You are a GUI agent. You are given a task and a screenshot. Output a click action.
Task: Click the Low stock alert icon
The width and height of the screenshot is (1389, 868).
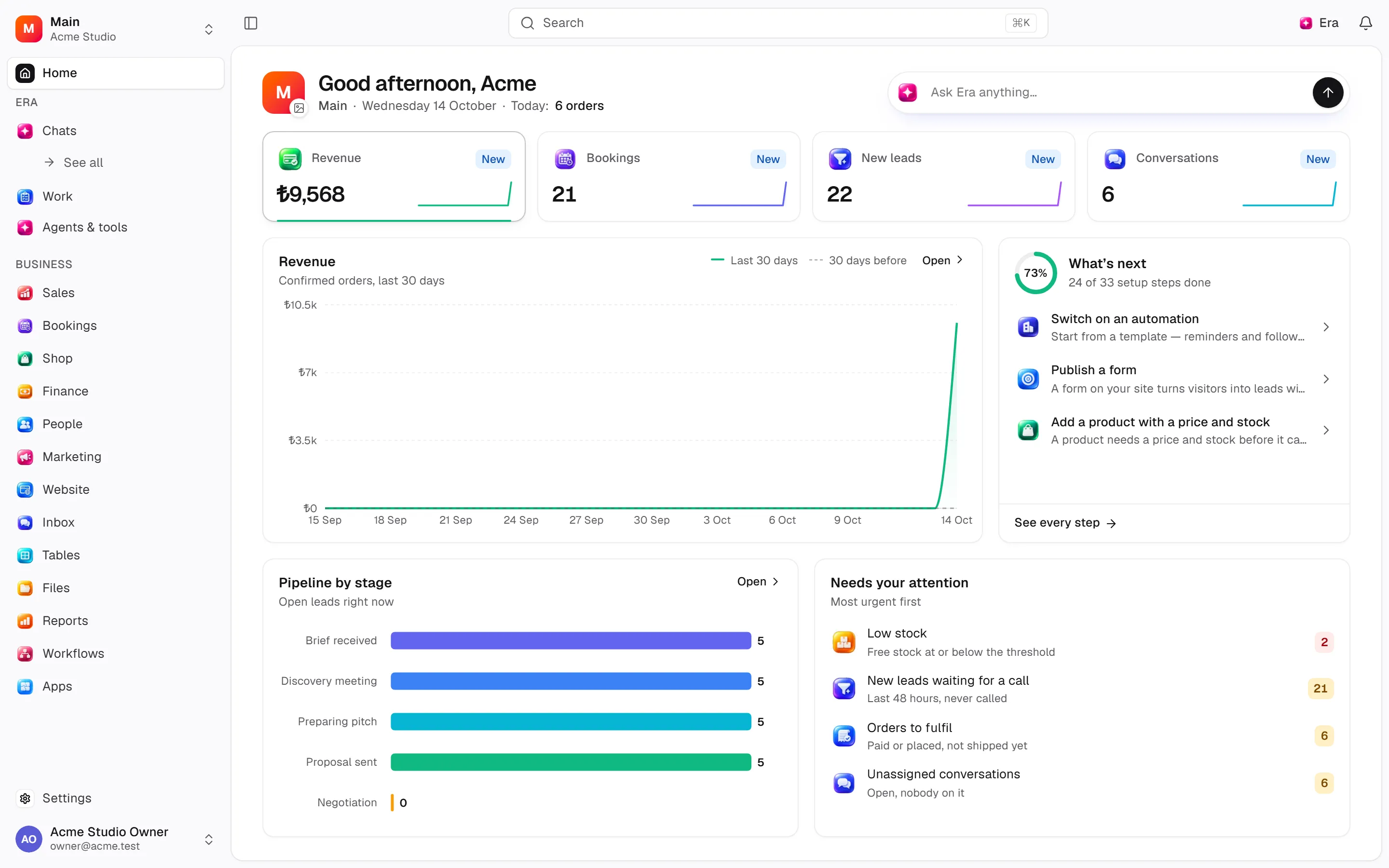pyautogui.click(x=844, y=642)
